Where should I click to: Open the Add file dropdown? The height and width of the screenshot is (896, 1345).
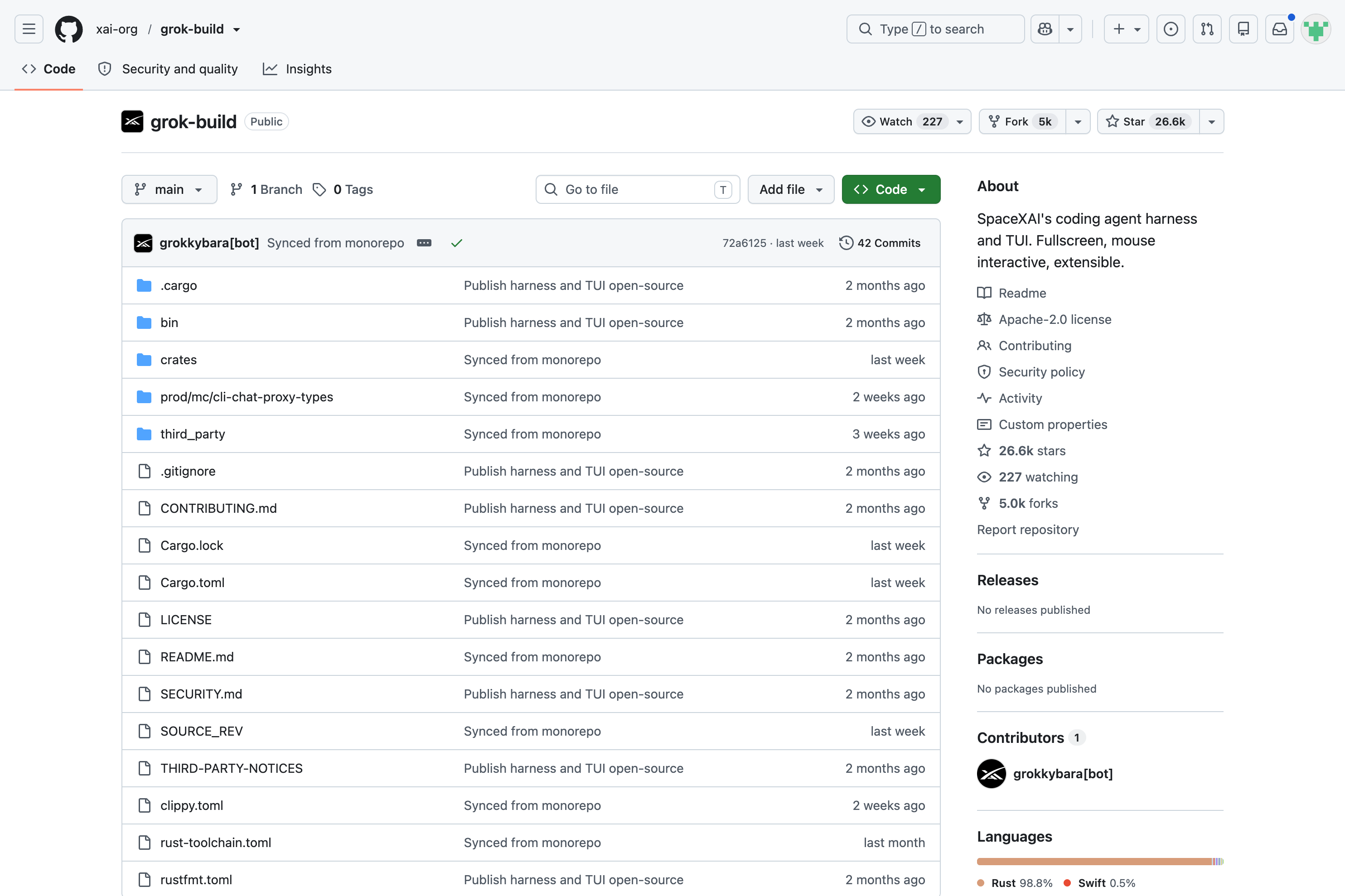pos(790,189)
